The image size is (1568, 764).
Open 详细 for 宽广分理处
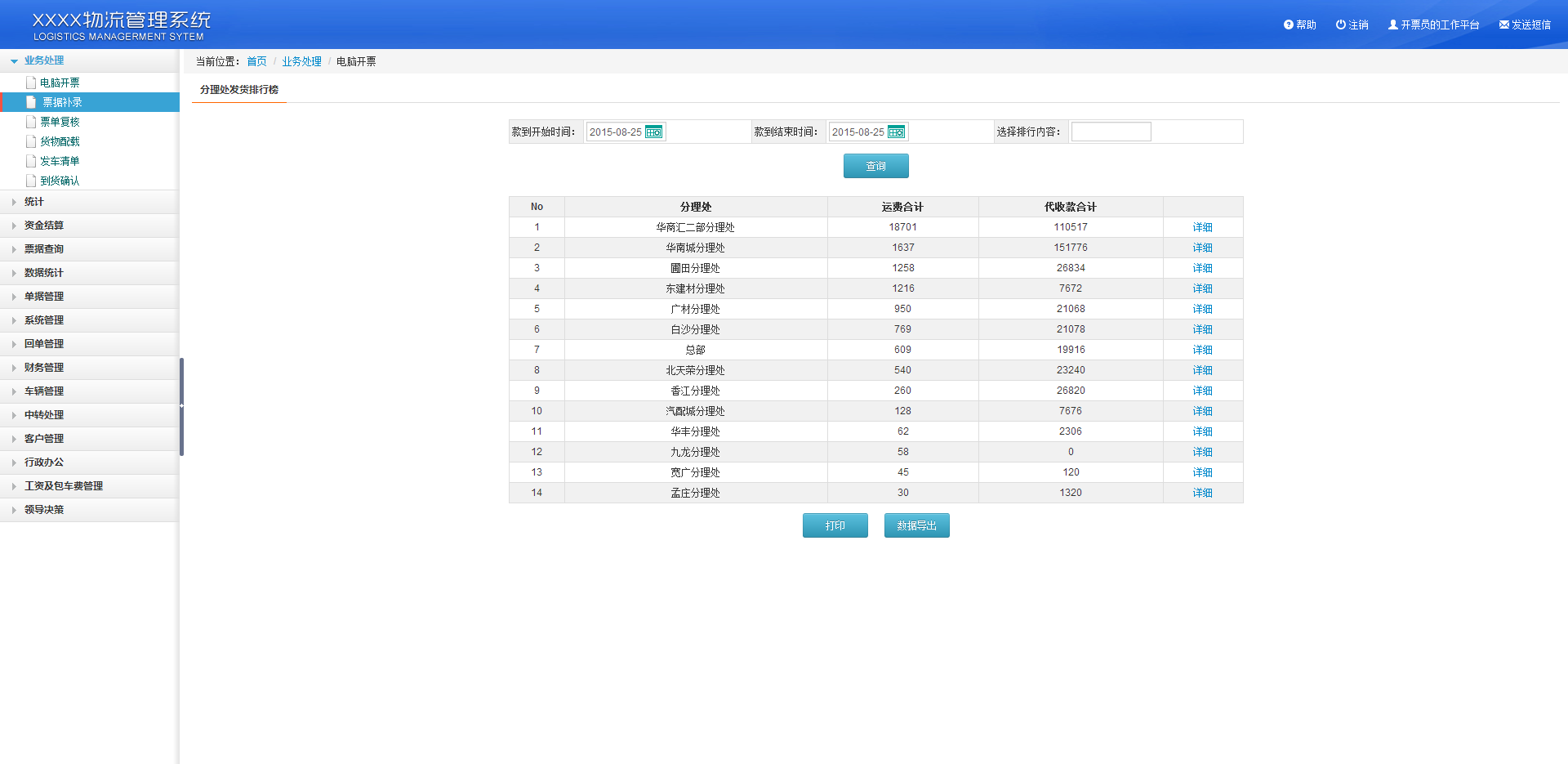click(x=1202, y=472)
